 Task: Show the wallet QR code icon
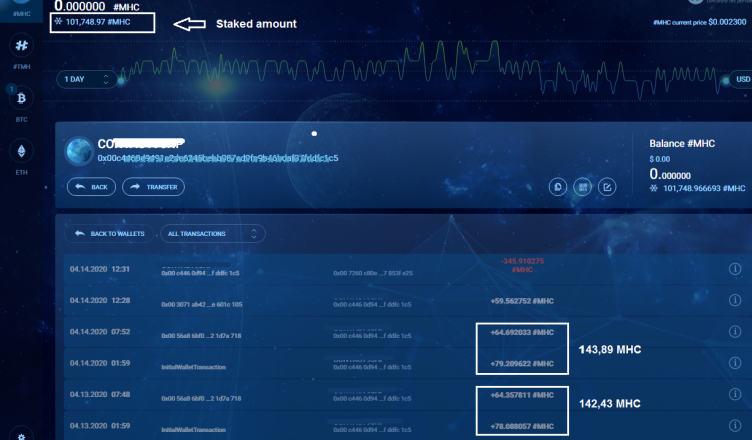(x=582, y=187)
